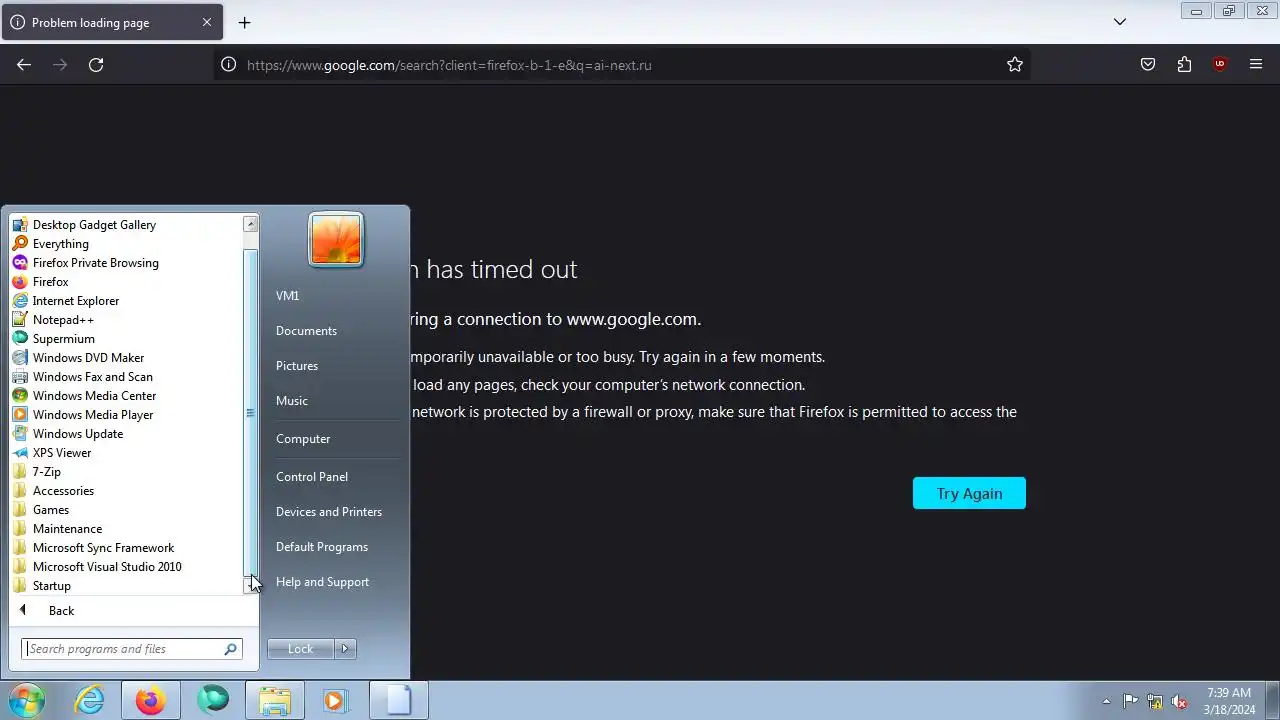
Task: Switch to Firefox on the taskbar
Action: 151,700
